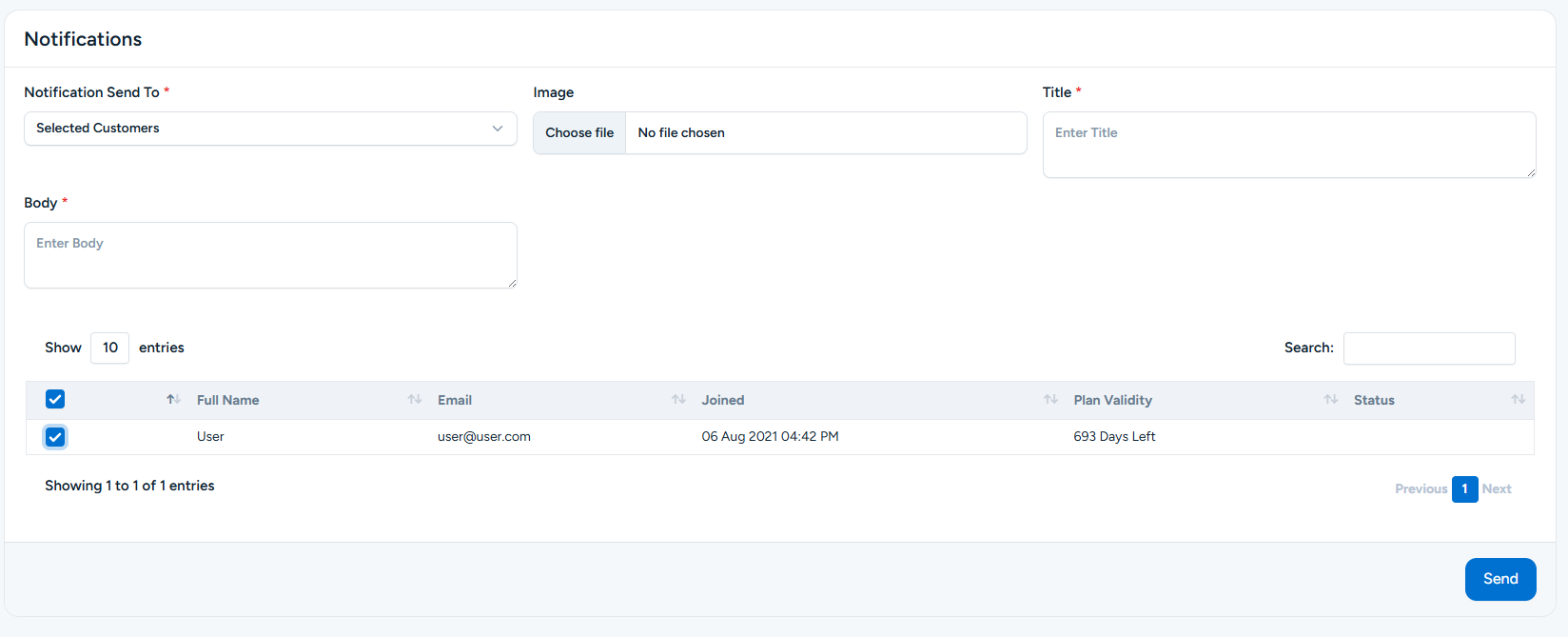Sort the table by Status column arrows

[1518, 400]
